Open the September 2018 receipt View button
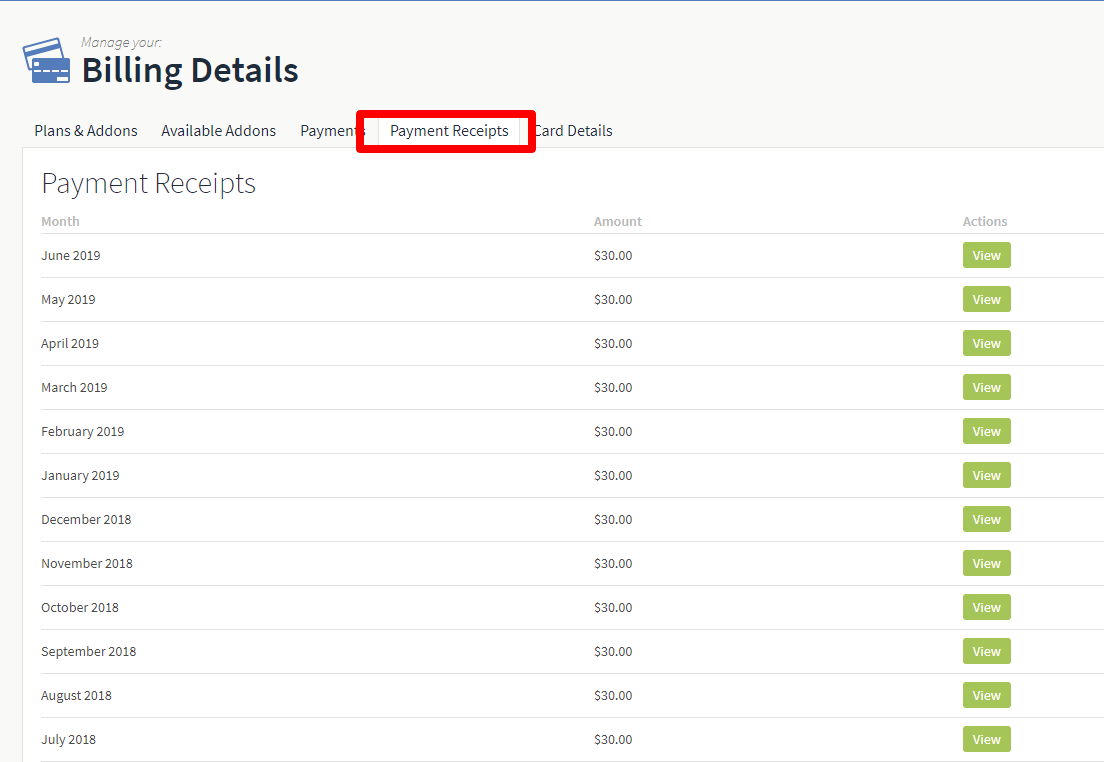This screenshot has height=762, width=1104. click(986, 651)
